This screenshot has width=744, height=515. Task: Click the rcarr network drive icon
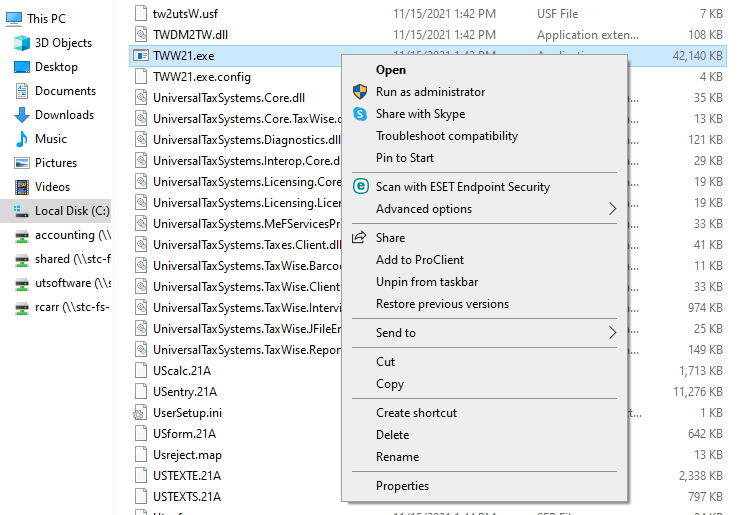pyautogui.click(x=22, y=308)
